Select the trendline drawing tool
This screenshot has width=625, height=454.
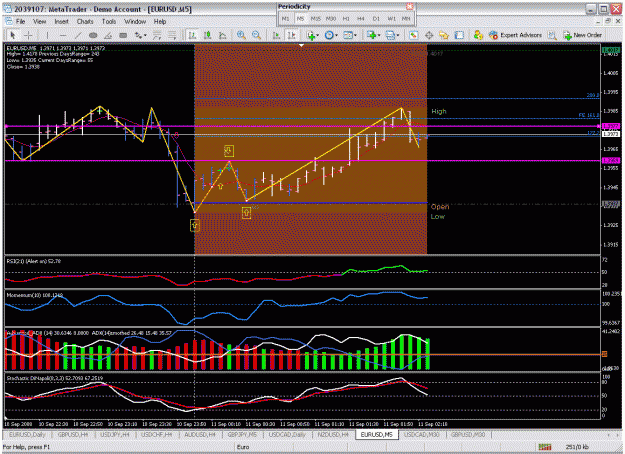tap(78, 35)
